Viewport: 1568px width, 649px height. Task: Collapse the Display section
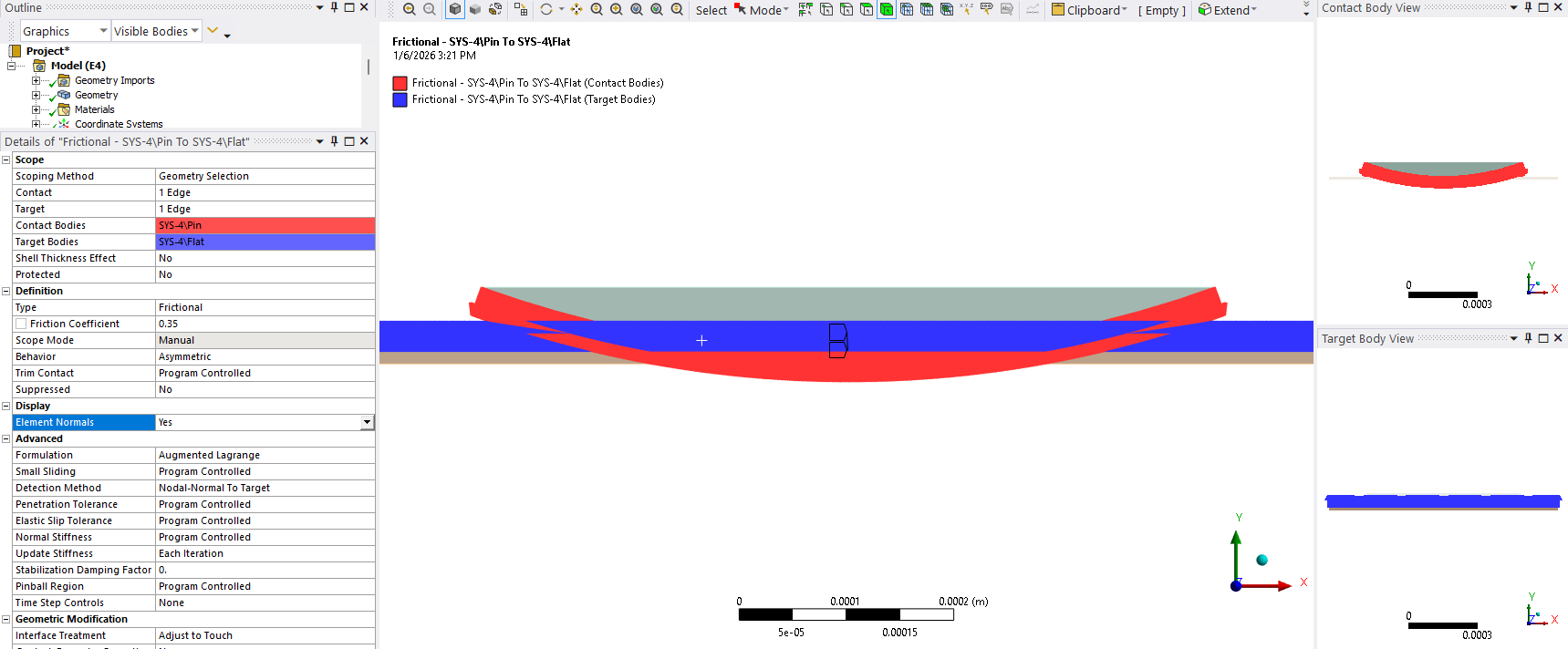click(x=5, y=406)
